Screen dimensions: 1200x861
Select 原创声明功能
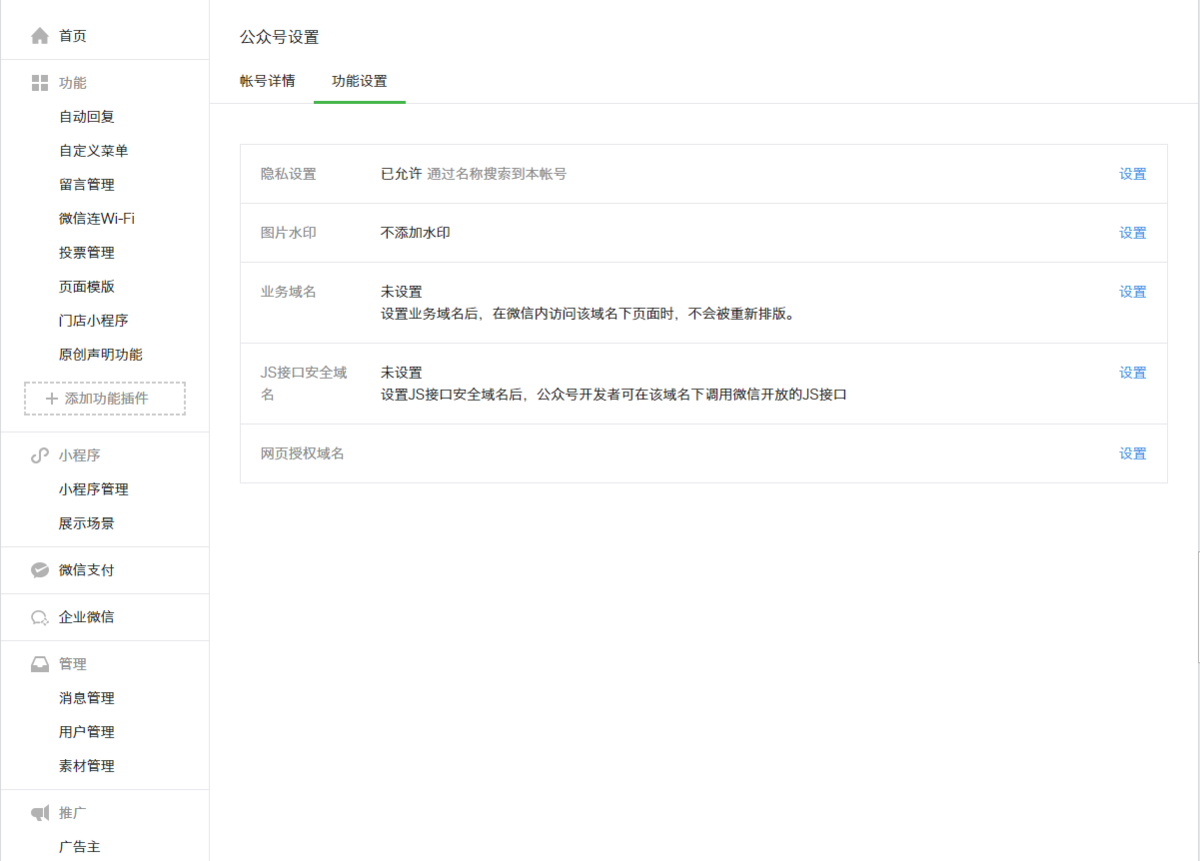(101, 355)
